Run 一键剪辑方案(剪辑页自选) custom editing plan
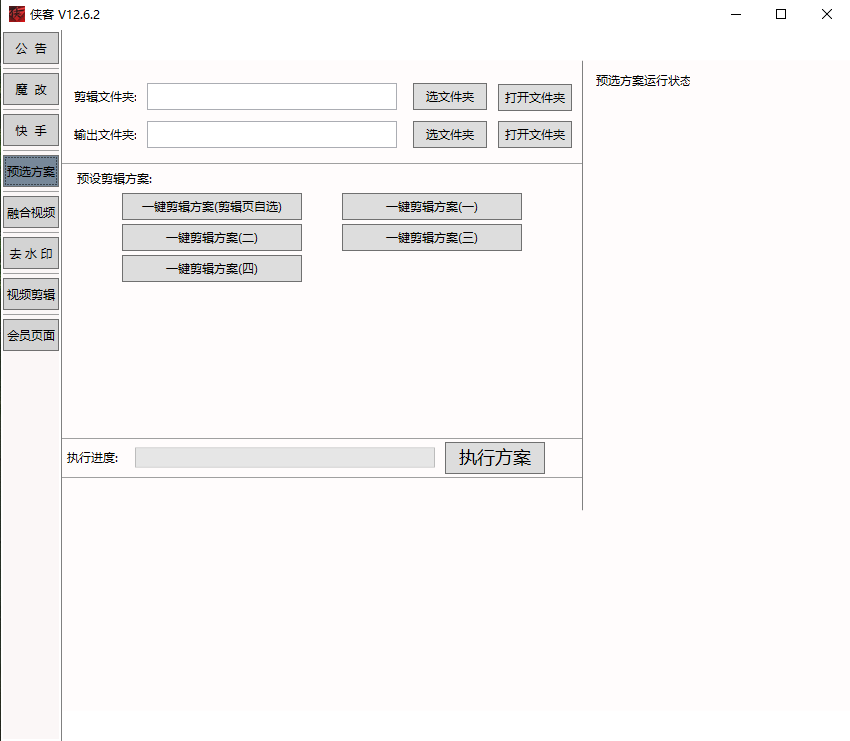This screenshot has width=850, height=741. click(x=212, y=206)
